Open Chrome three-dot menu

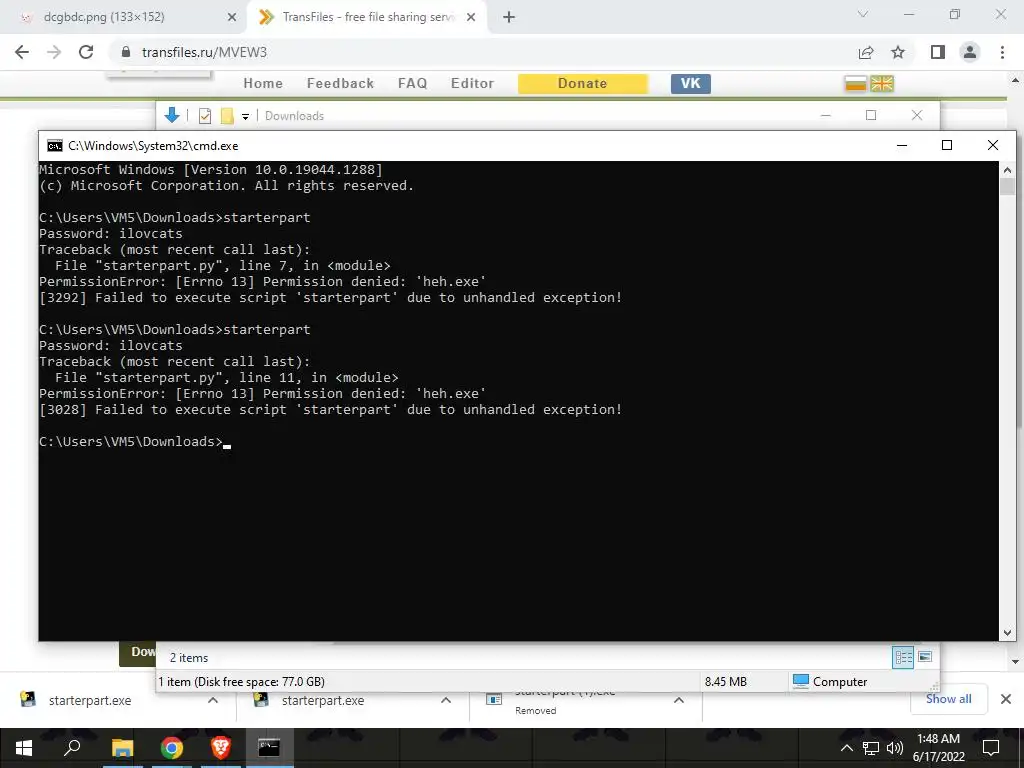pos(1002,52)
